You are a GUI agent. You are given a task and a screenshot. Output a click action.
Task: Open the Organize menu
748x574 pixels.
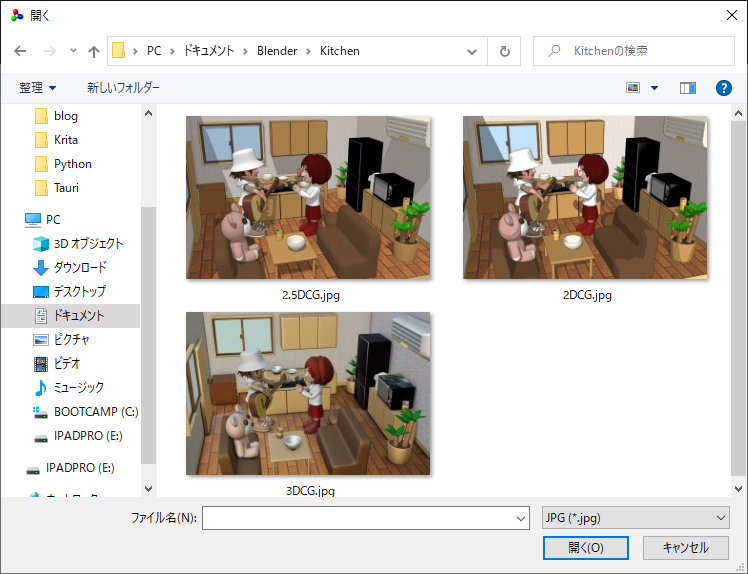click(x=38, y=88)
